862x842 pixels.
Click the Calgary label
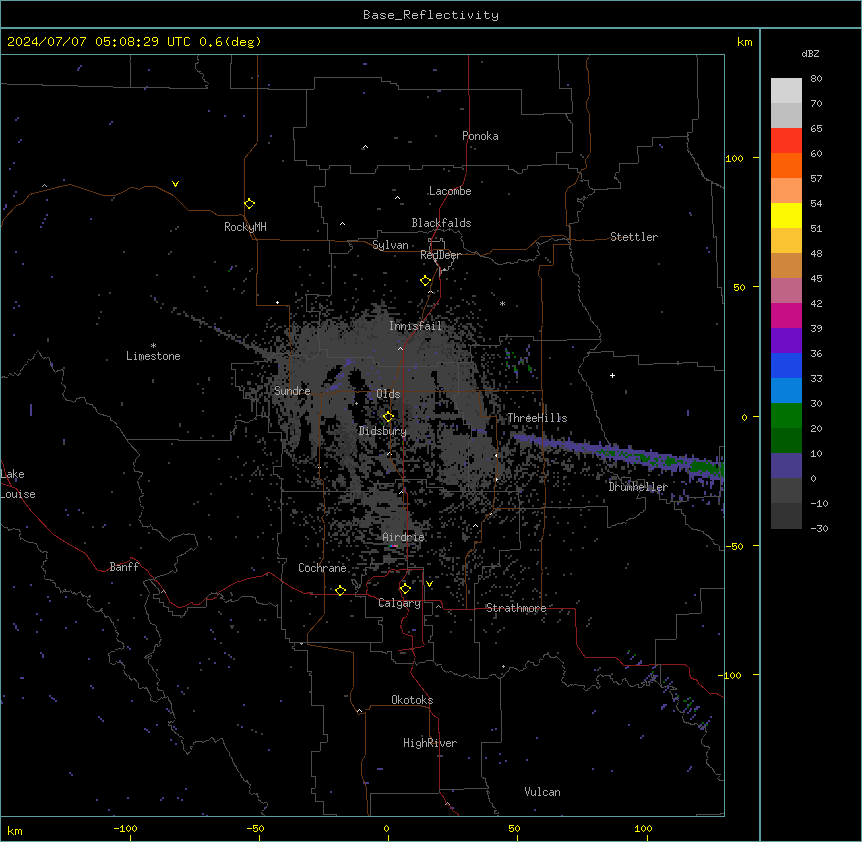(399, 603)
